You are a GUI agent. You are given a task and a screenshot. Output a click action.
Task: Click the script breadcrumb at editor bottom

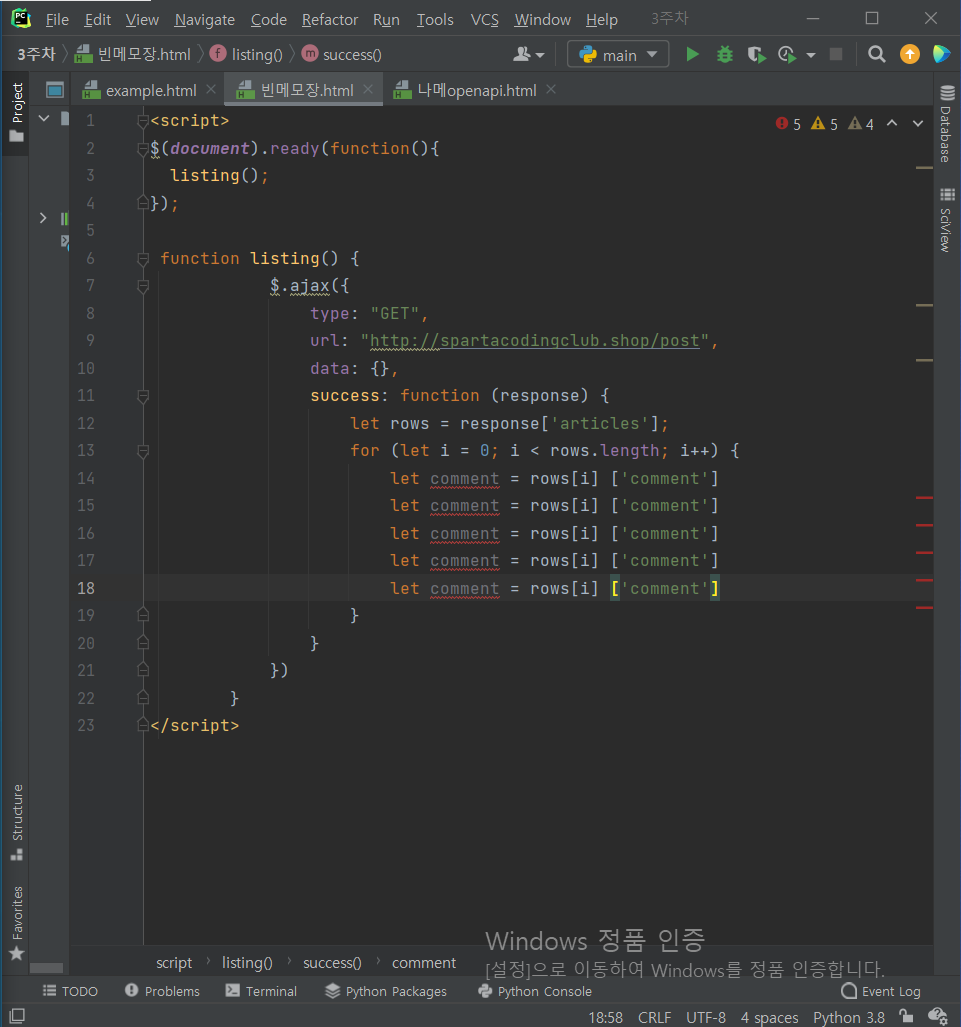point(174,963)
